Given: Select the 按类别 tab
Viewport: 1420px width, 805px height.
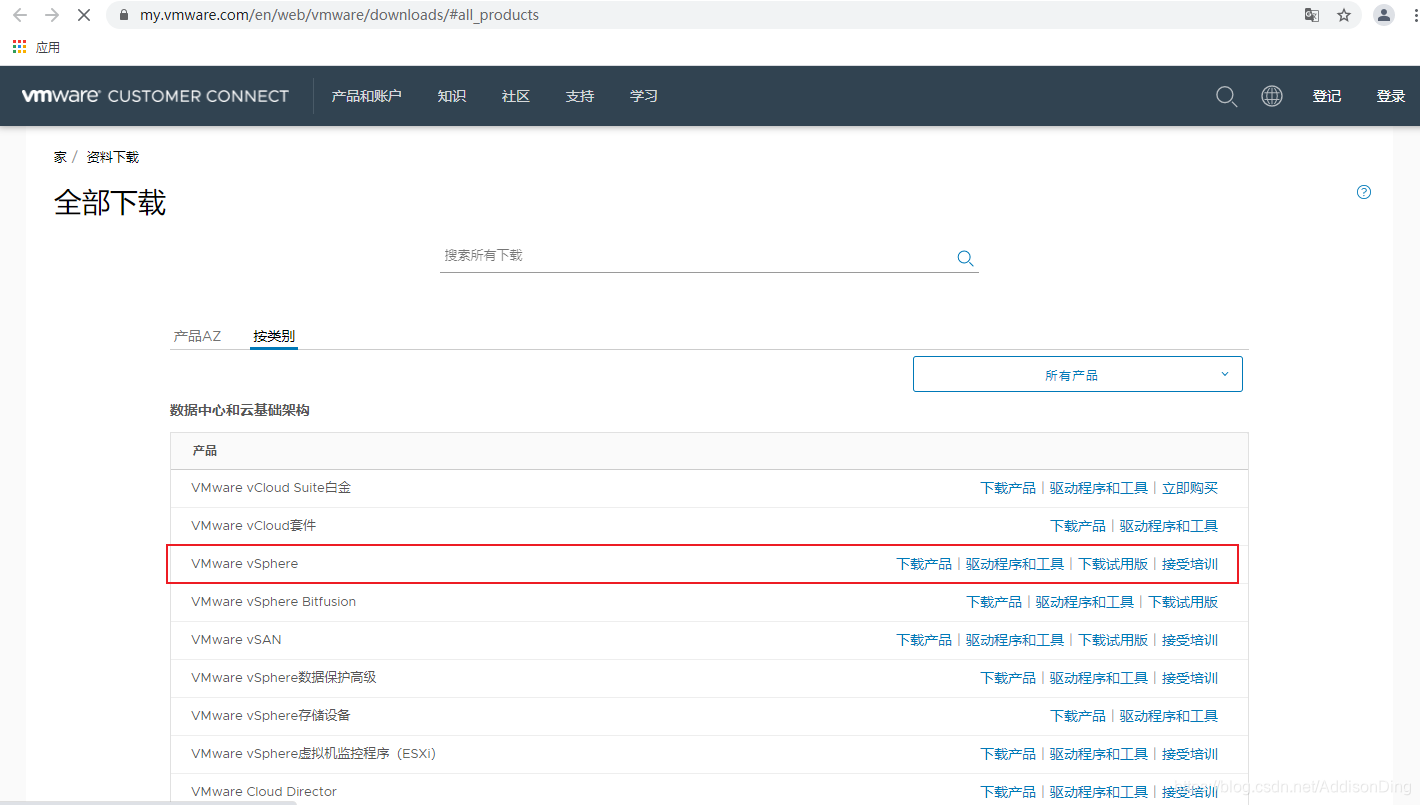Looking at the screenshot, I should [274, 336].
